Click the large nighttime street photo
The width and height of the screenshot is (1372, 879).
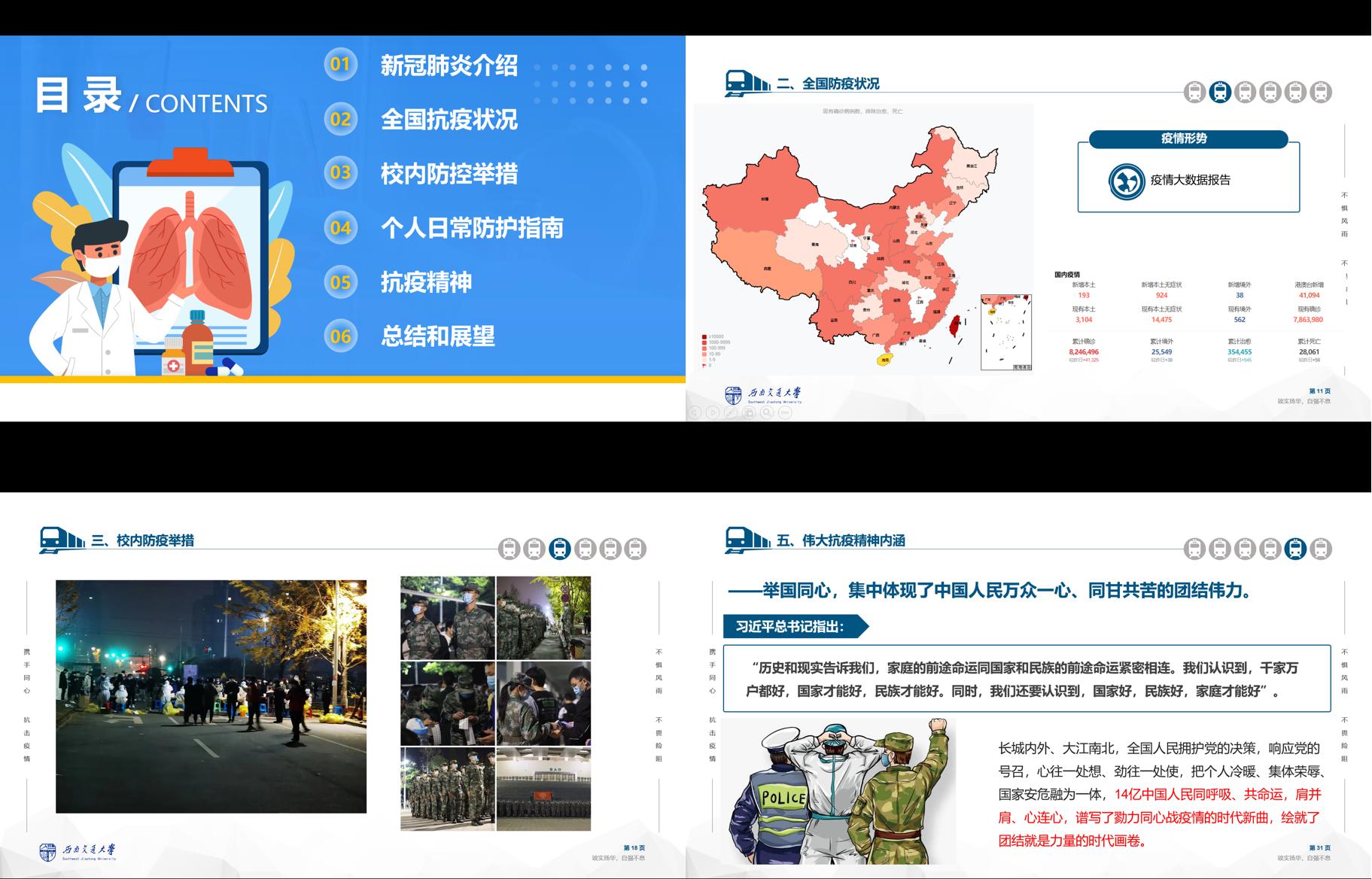click(x=211, y=696)
